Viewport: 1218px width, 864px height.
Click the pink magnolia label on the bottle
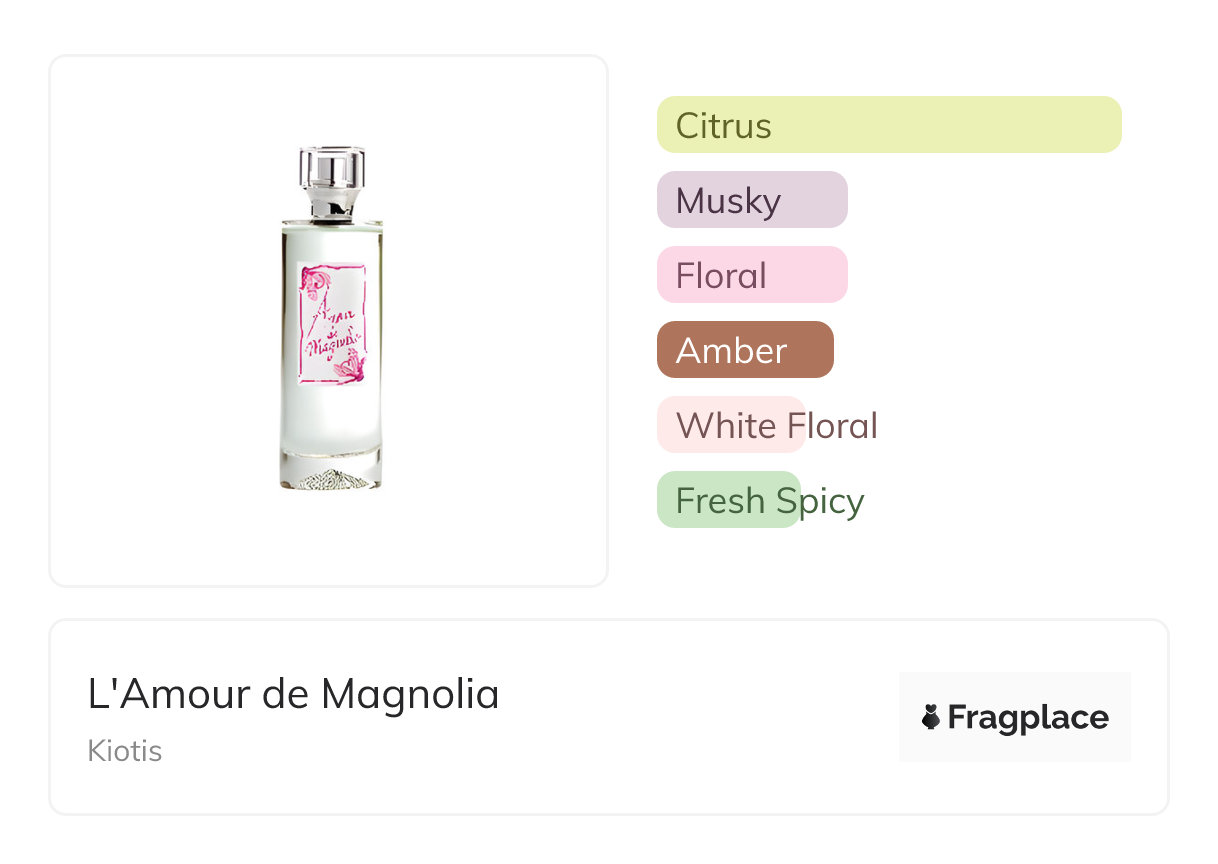click(x=333, y=322)
